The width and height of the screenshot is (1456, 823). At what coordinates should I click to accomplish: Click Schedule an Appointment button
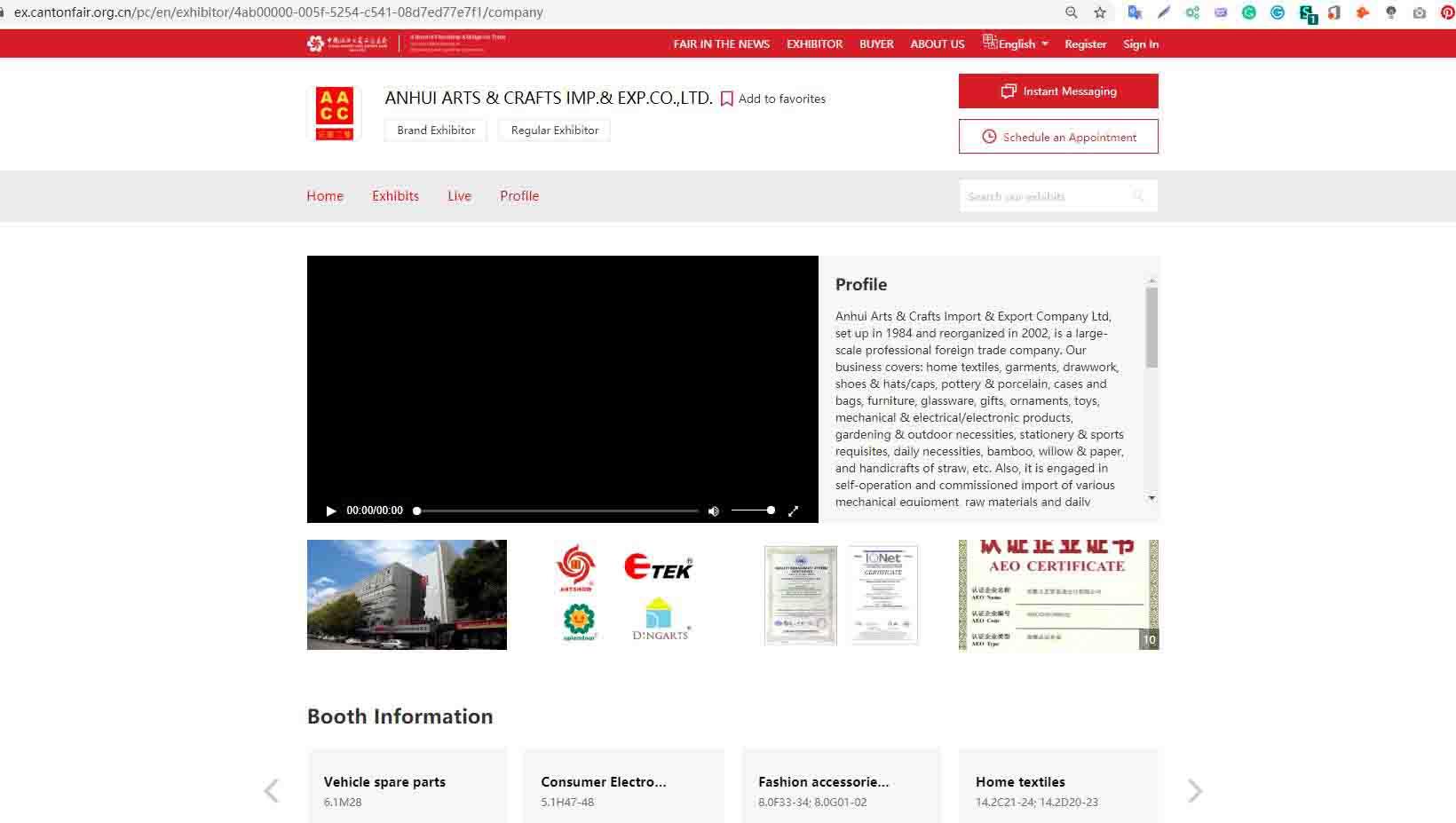1058,137
